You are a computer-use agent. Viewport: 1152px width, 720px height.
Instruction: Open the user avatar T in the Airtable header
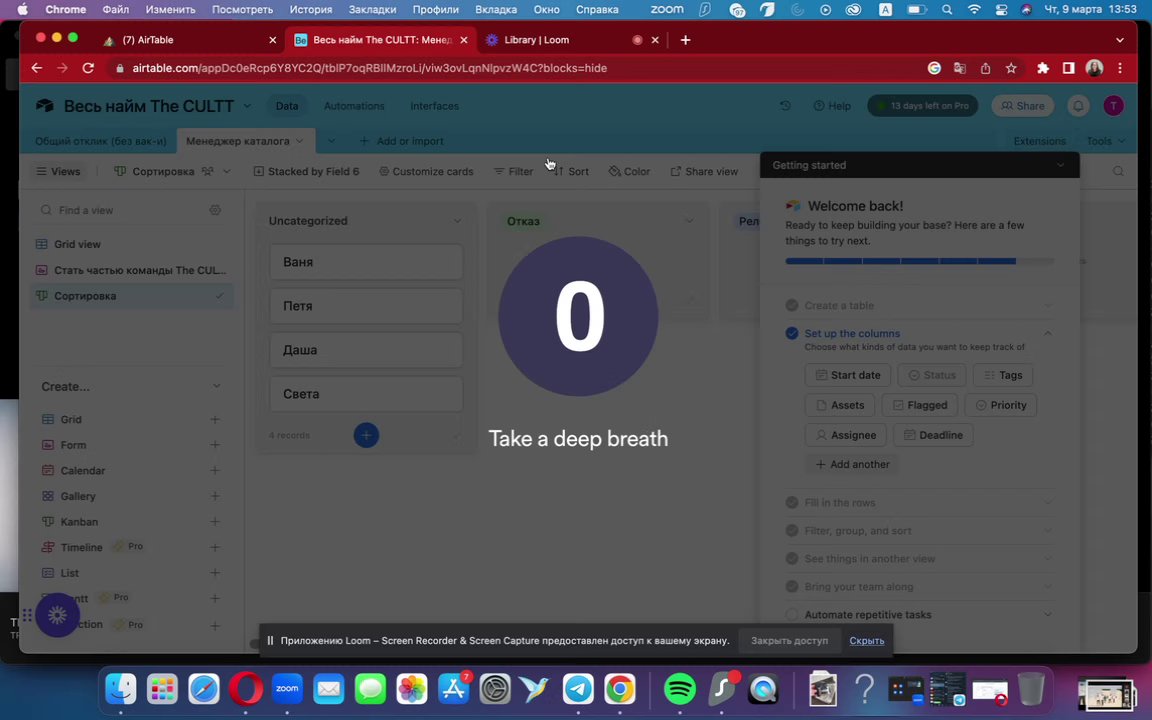tap(1114, 106)
